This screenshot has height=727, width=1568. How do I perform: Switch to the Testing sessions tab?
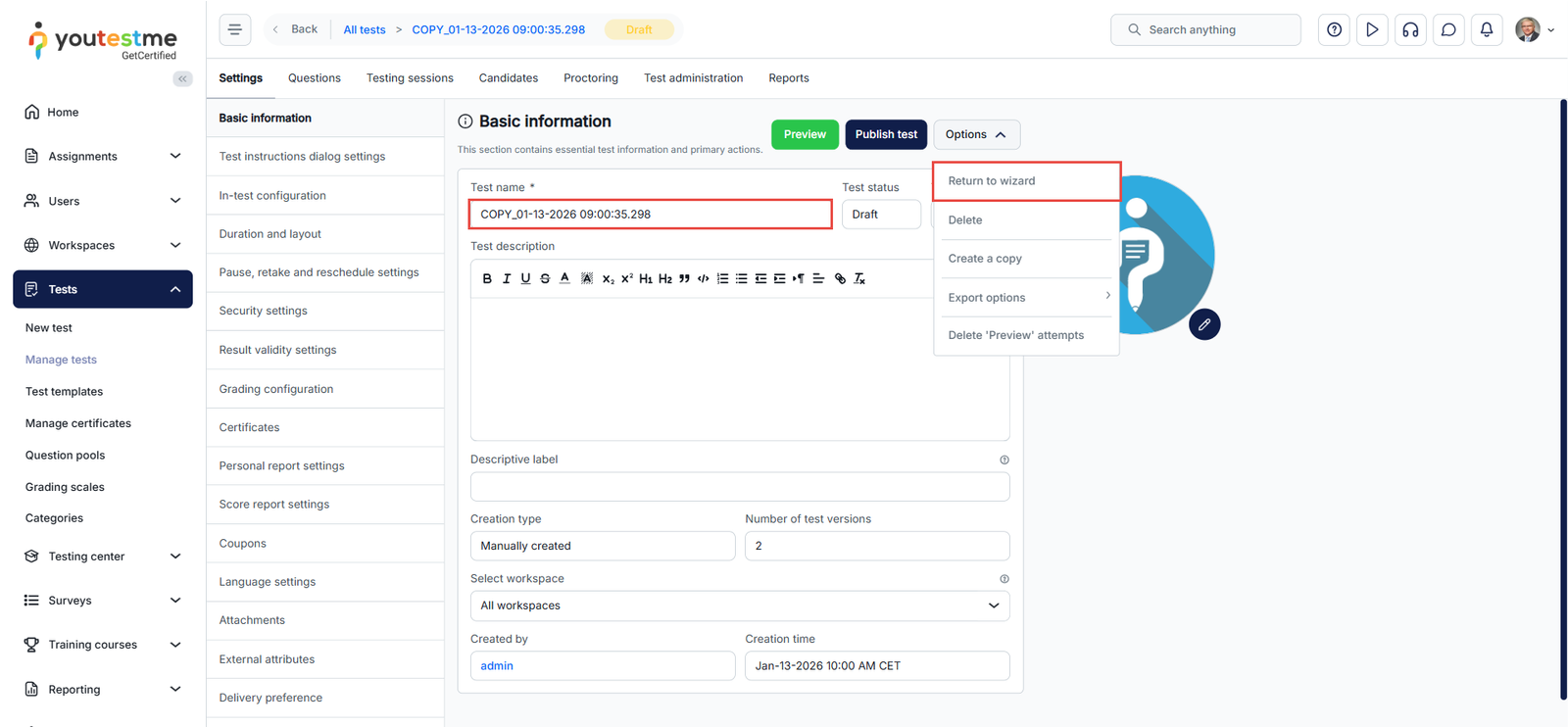[x=410, y=78]
